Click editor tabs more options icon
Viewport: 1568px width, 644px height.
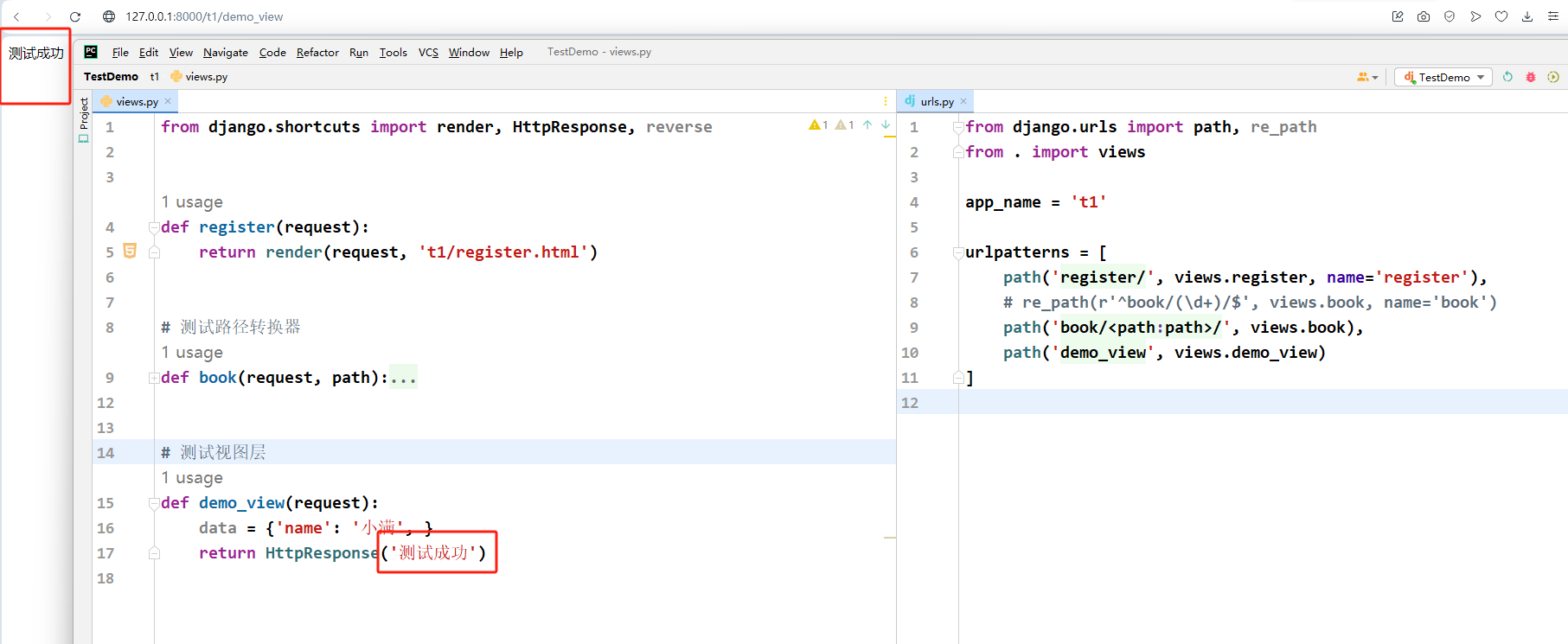pyautogui.click(x=886, y=101)
